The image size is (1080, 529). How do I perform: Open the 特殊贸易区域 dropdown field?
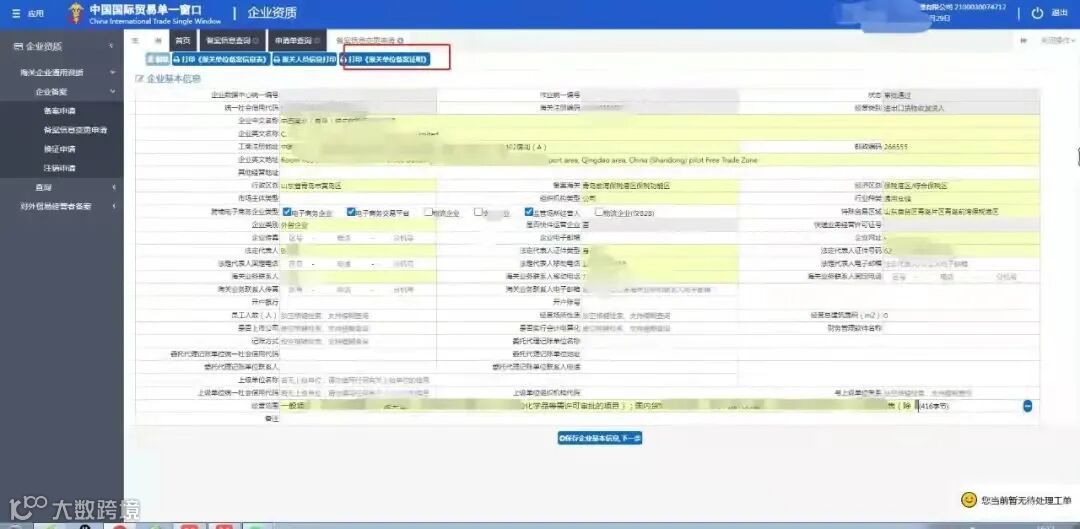961,211
